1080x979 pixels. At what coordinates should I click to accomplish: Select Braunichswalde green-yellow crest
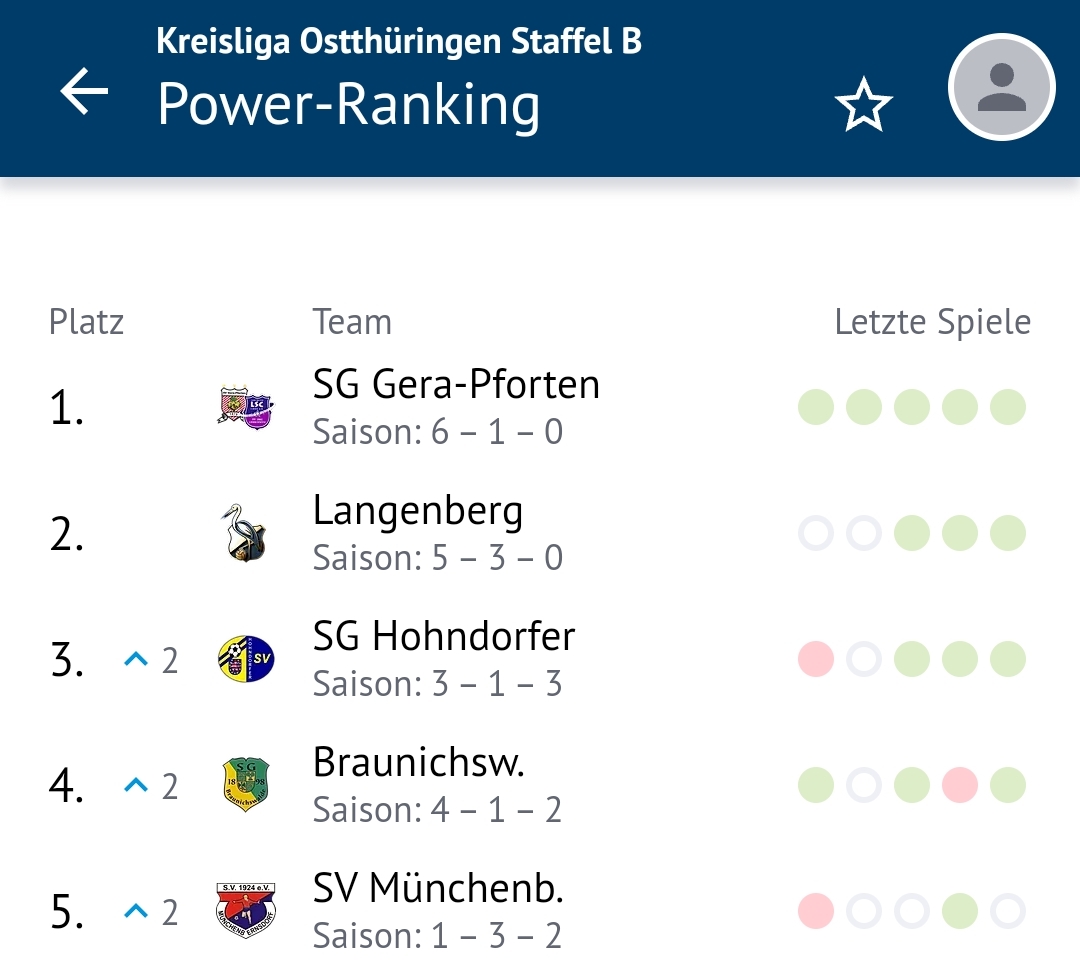point(246,785)
